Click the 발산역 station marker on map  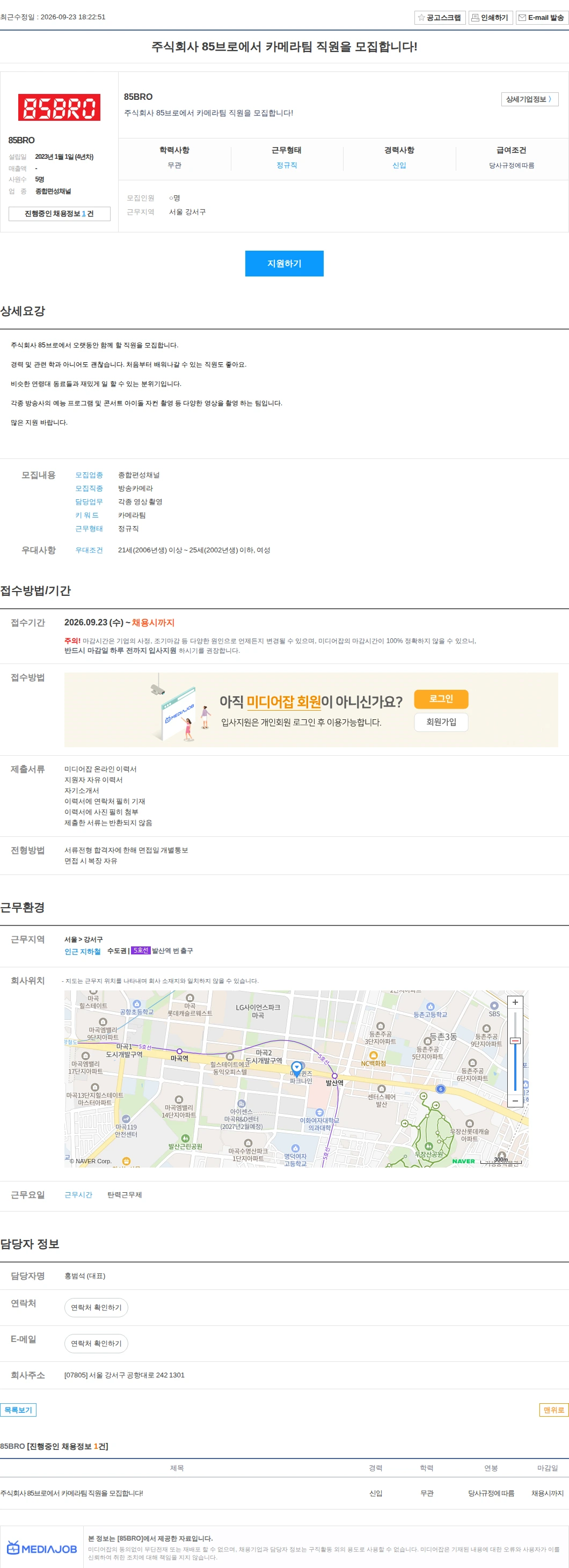[334, 1076]
